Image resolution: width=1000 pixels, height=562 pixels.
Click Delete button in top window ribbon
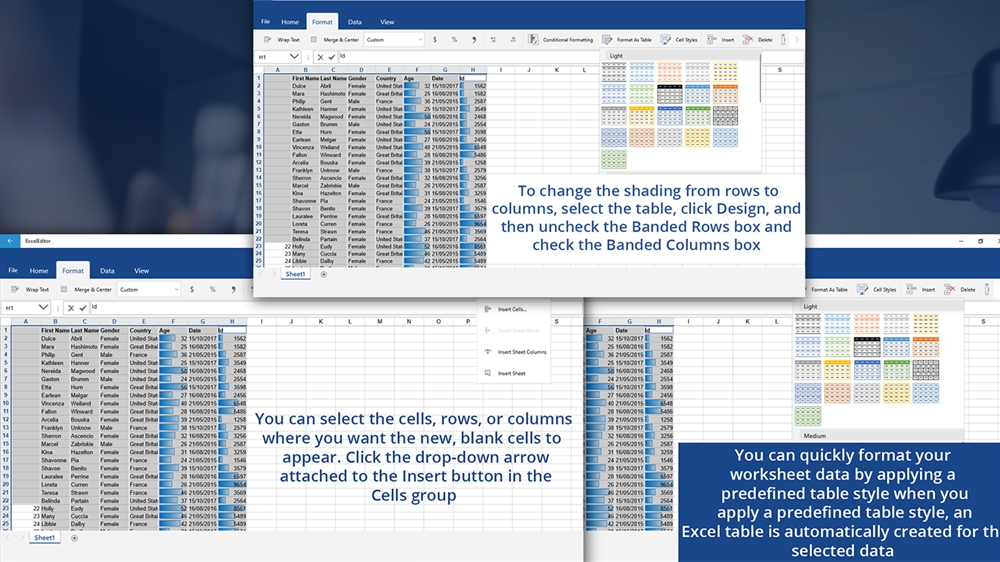pyautogui.click(x=757, y=40)
